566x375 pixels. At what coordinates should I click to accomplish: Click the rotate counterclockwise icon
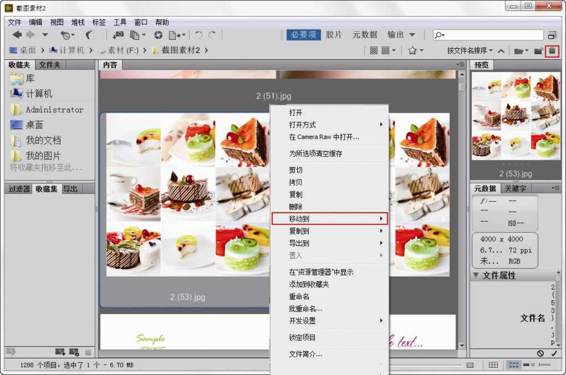click(198, 35)
